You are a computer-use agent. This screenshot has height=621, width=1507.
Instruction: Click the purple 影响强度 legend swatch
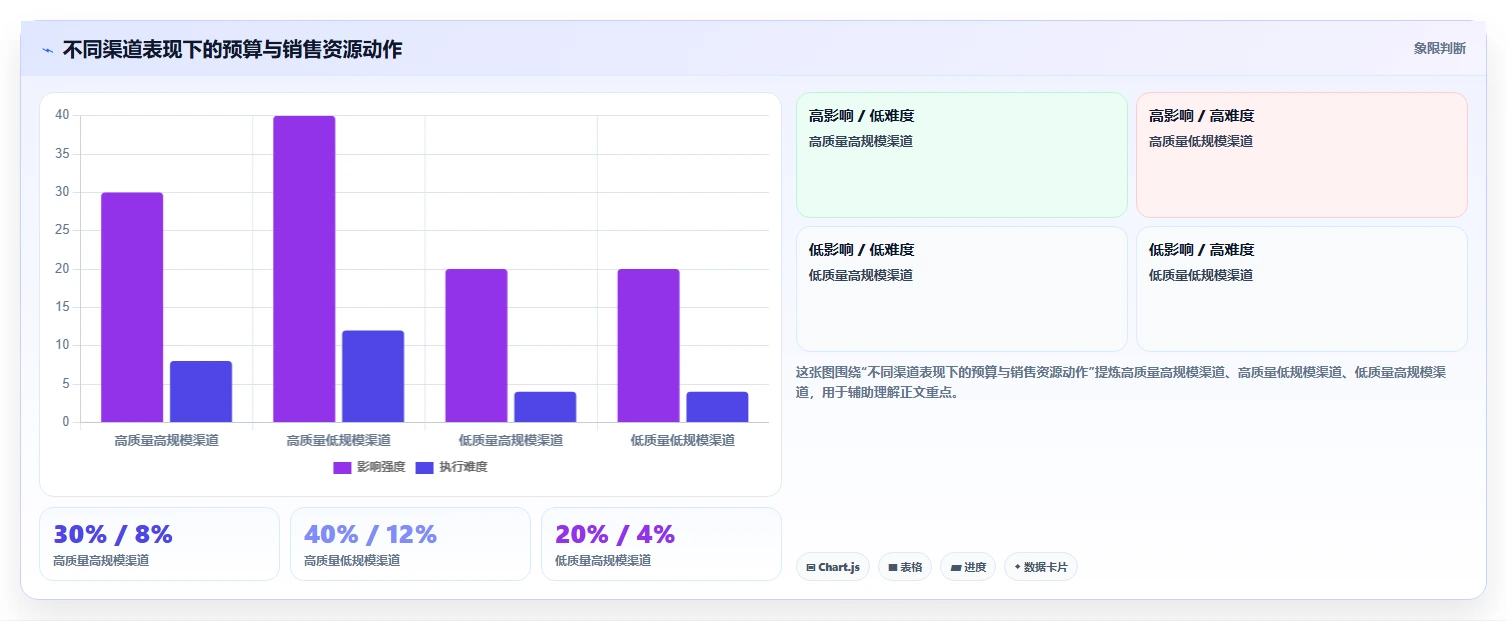pyautogui.click(x=342, y=468)
